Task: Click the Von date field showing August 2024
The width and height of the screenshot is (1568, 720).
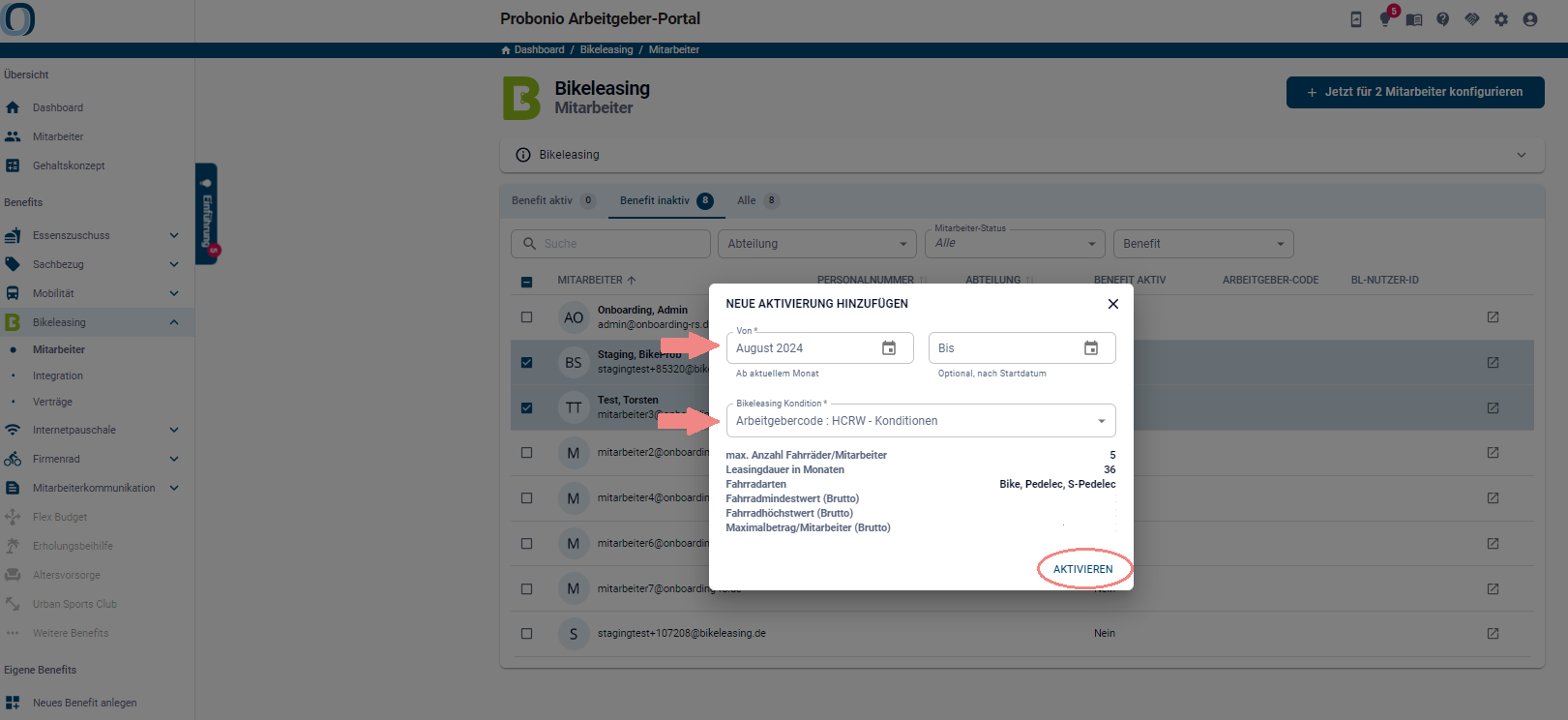Action: tap(820, 348)
